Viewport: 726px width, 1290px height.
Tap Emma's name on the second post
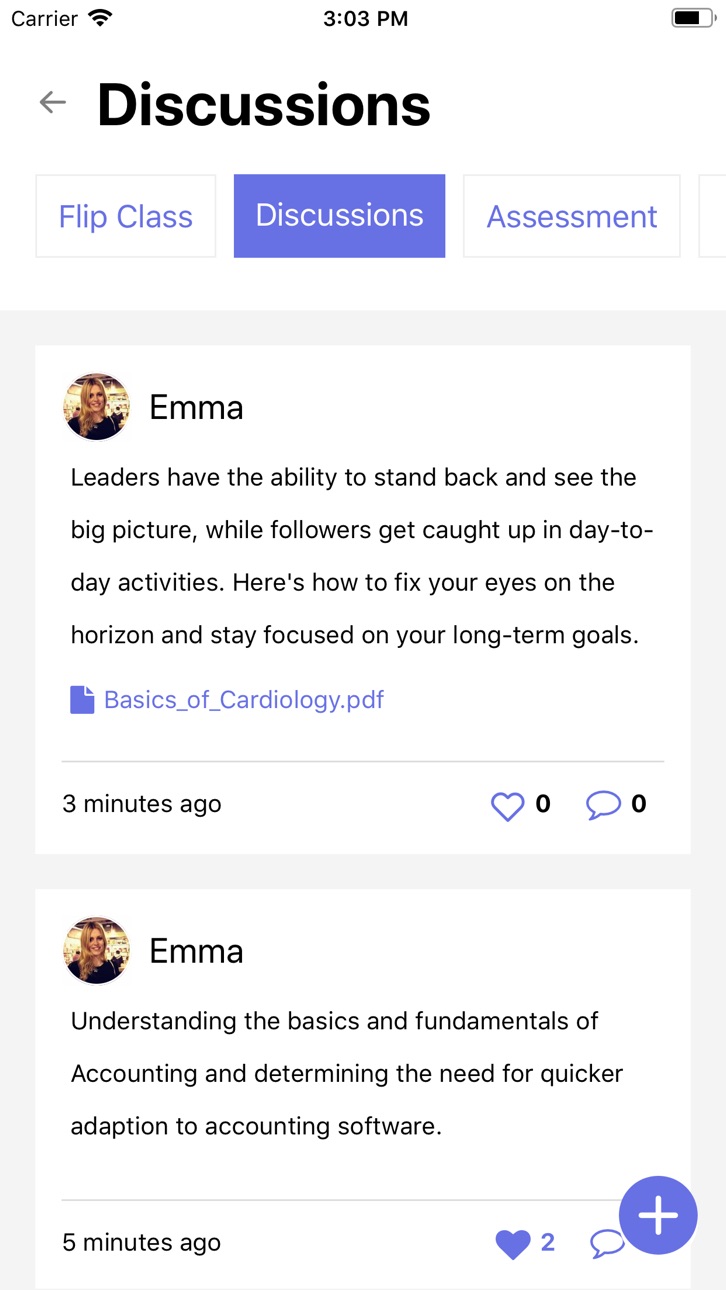[x=196, y=951]
